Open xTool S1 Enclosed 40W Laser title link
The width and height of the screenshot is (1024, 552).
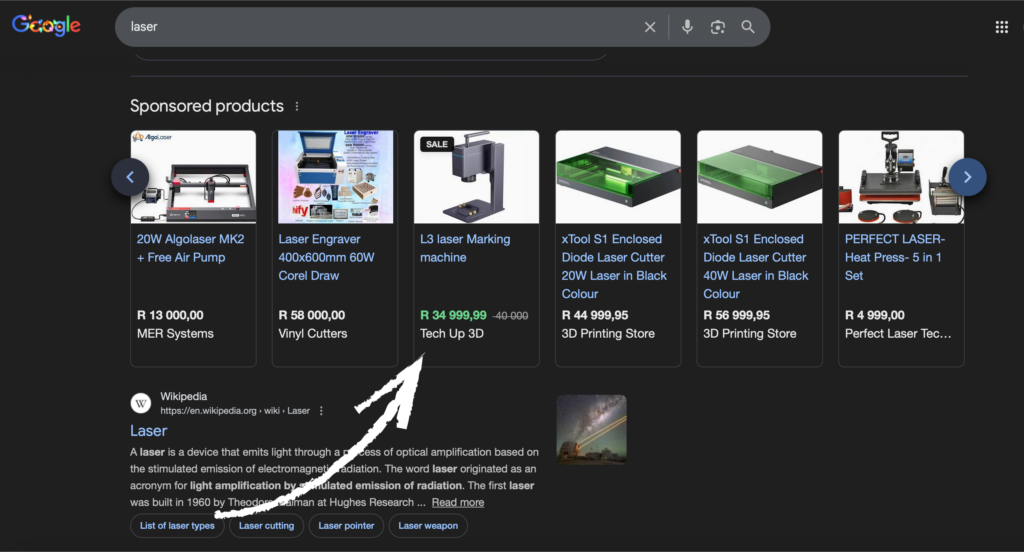[756, 267]
